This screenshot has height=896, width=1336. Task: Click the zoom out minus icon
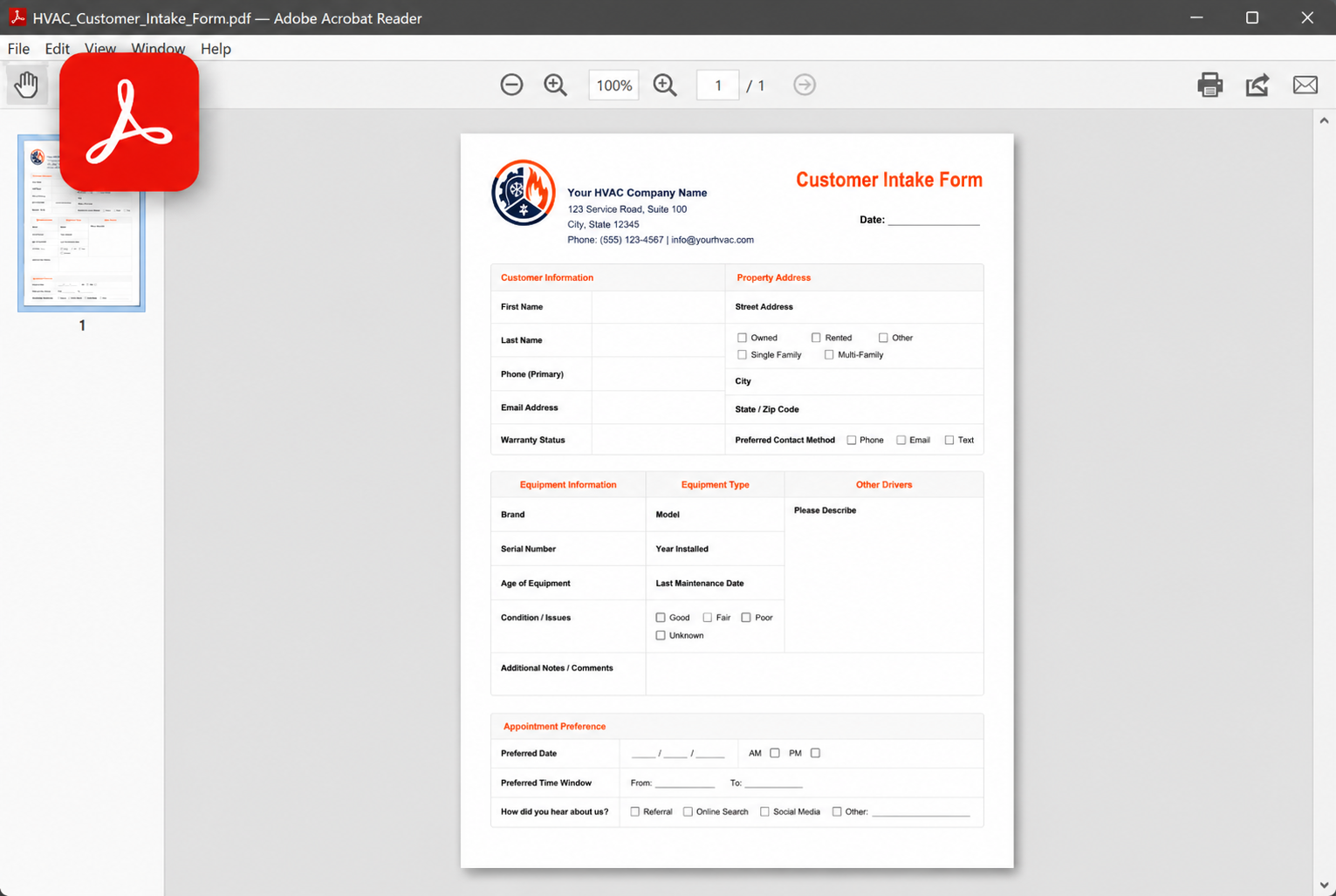(x=511, y=85)
